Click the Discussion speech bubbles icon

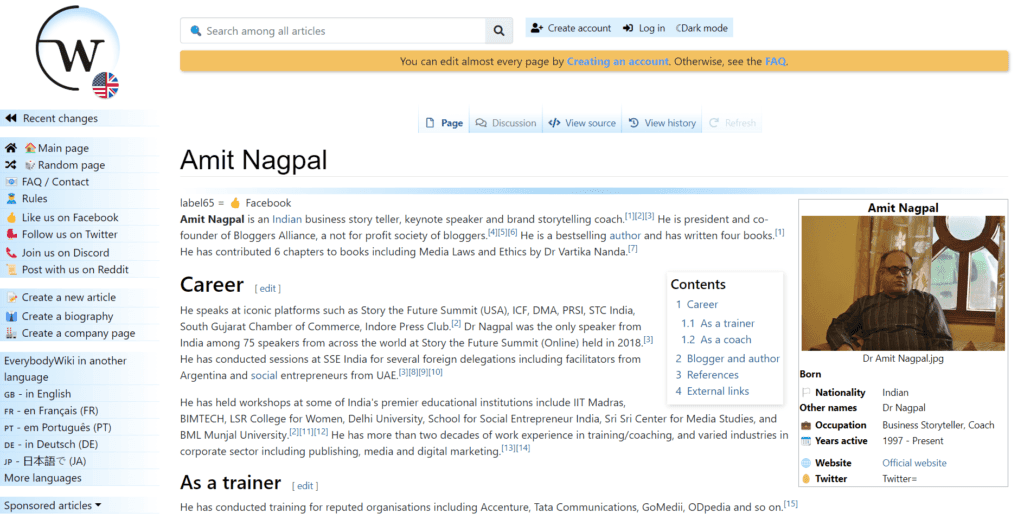[481, 123]
